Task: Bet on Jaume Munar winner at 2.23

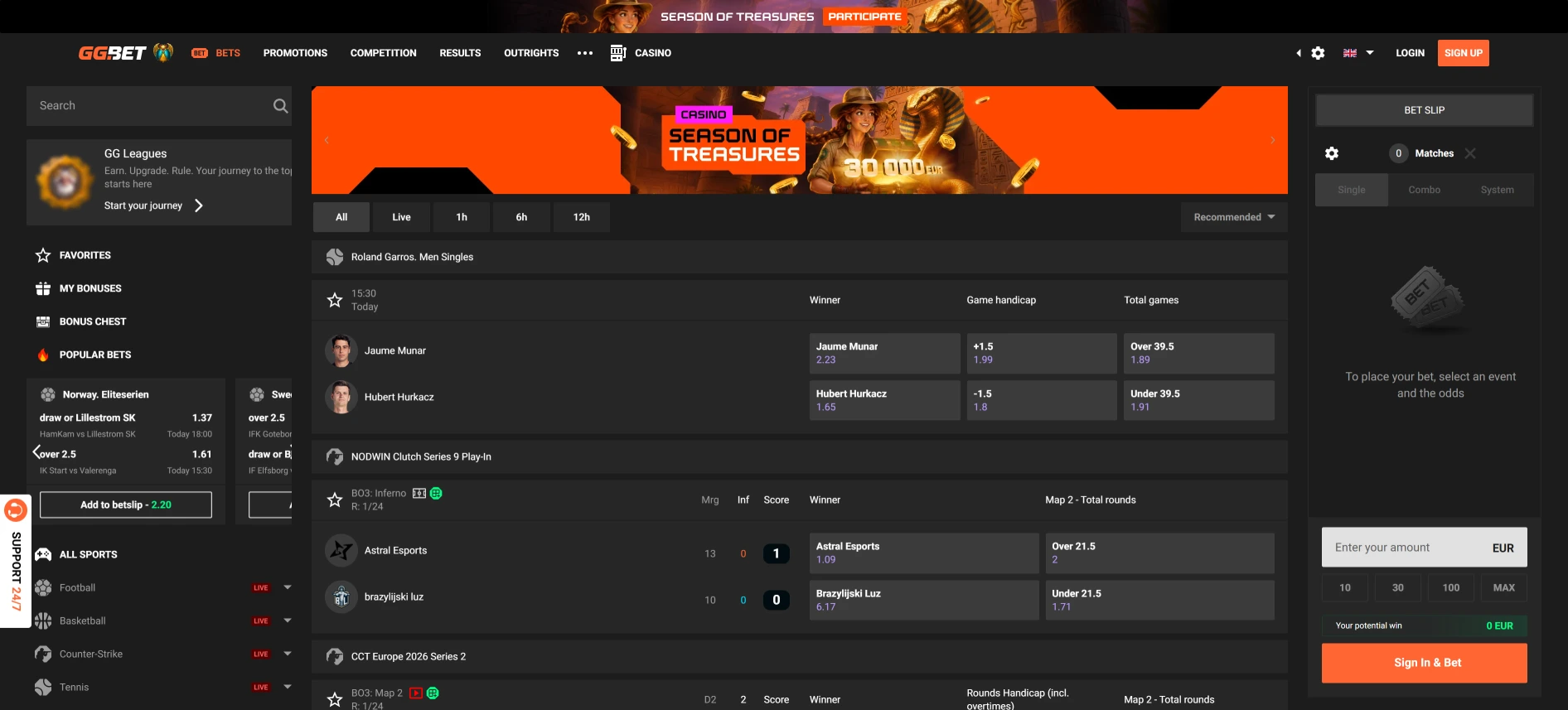Action: [x=884, y=353]
